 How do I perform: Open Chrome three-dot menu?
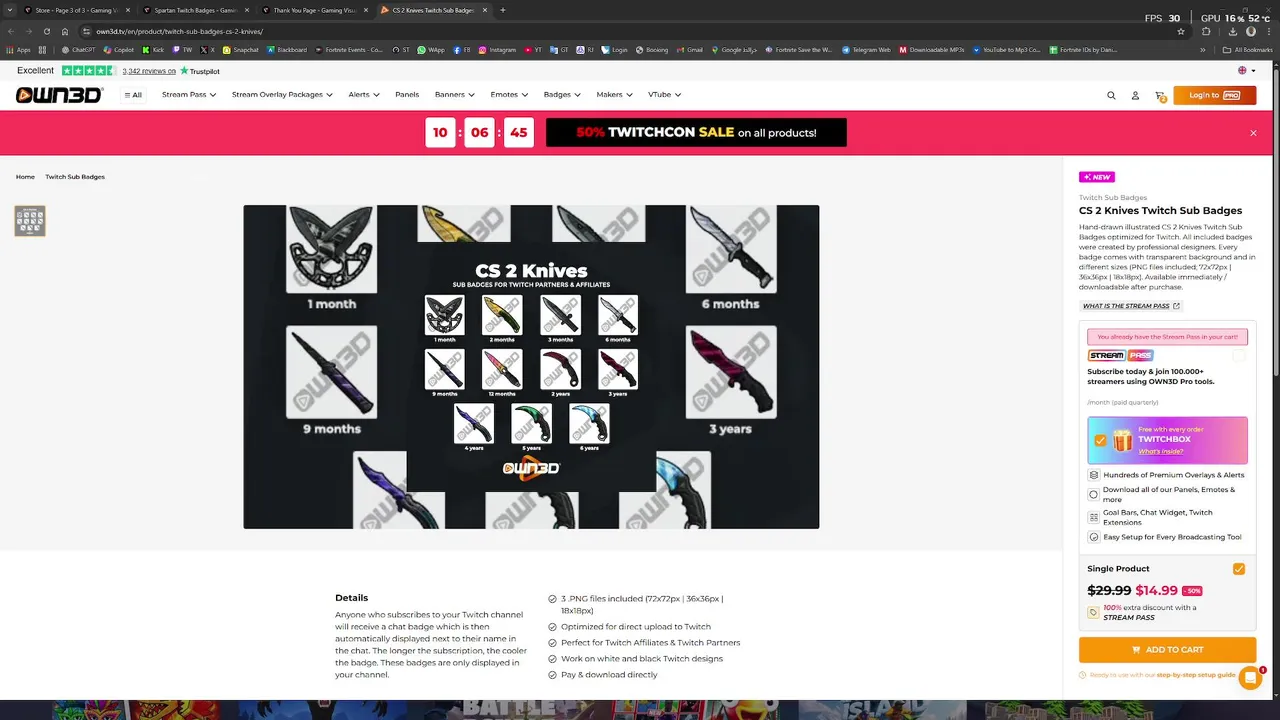pos(1268,31)
